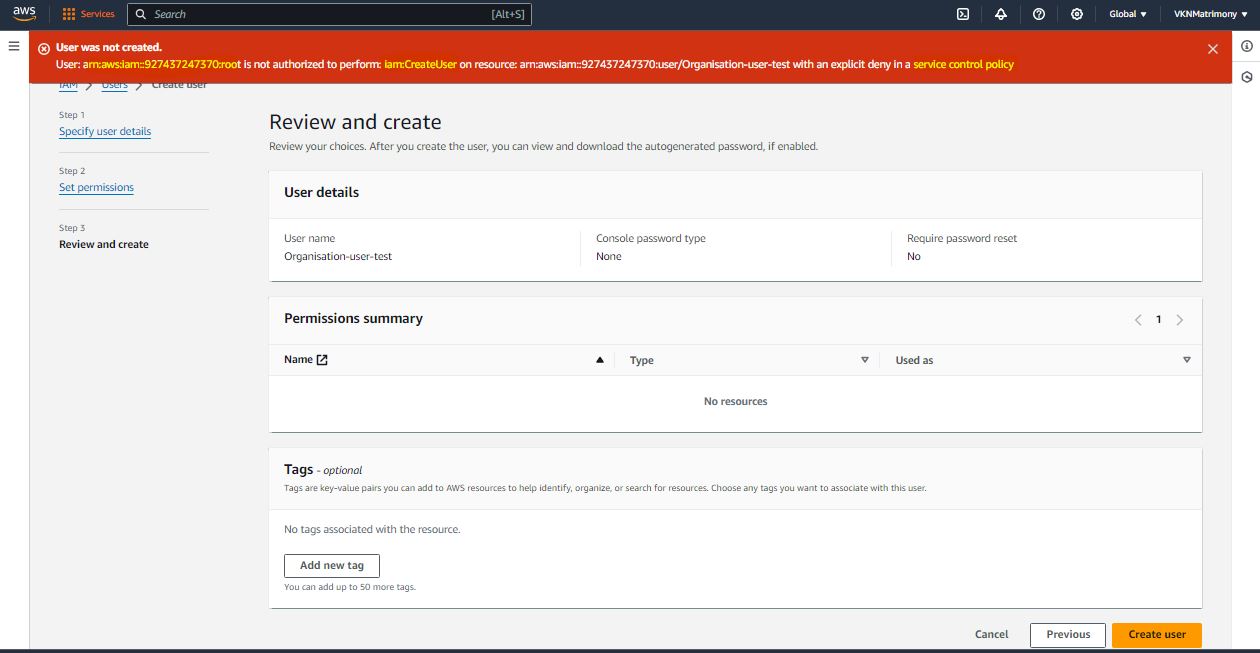Go to Set permissions step
The height and width of the screenshot is (653, 1260).
[96, 188]
